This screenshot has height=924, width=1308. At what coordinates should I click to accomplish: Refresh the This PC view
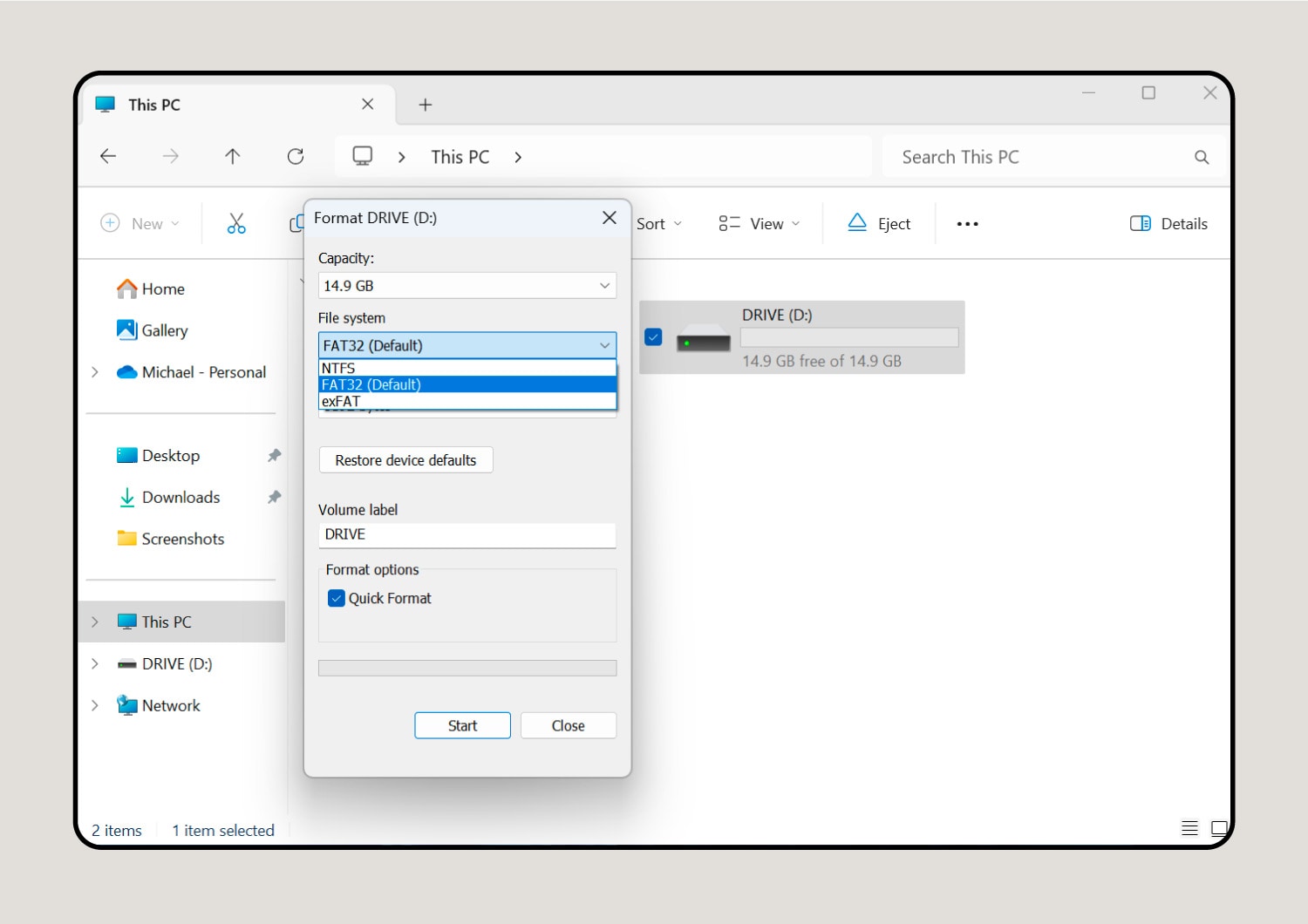[x=296, y=156]
